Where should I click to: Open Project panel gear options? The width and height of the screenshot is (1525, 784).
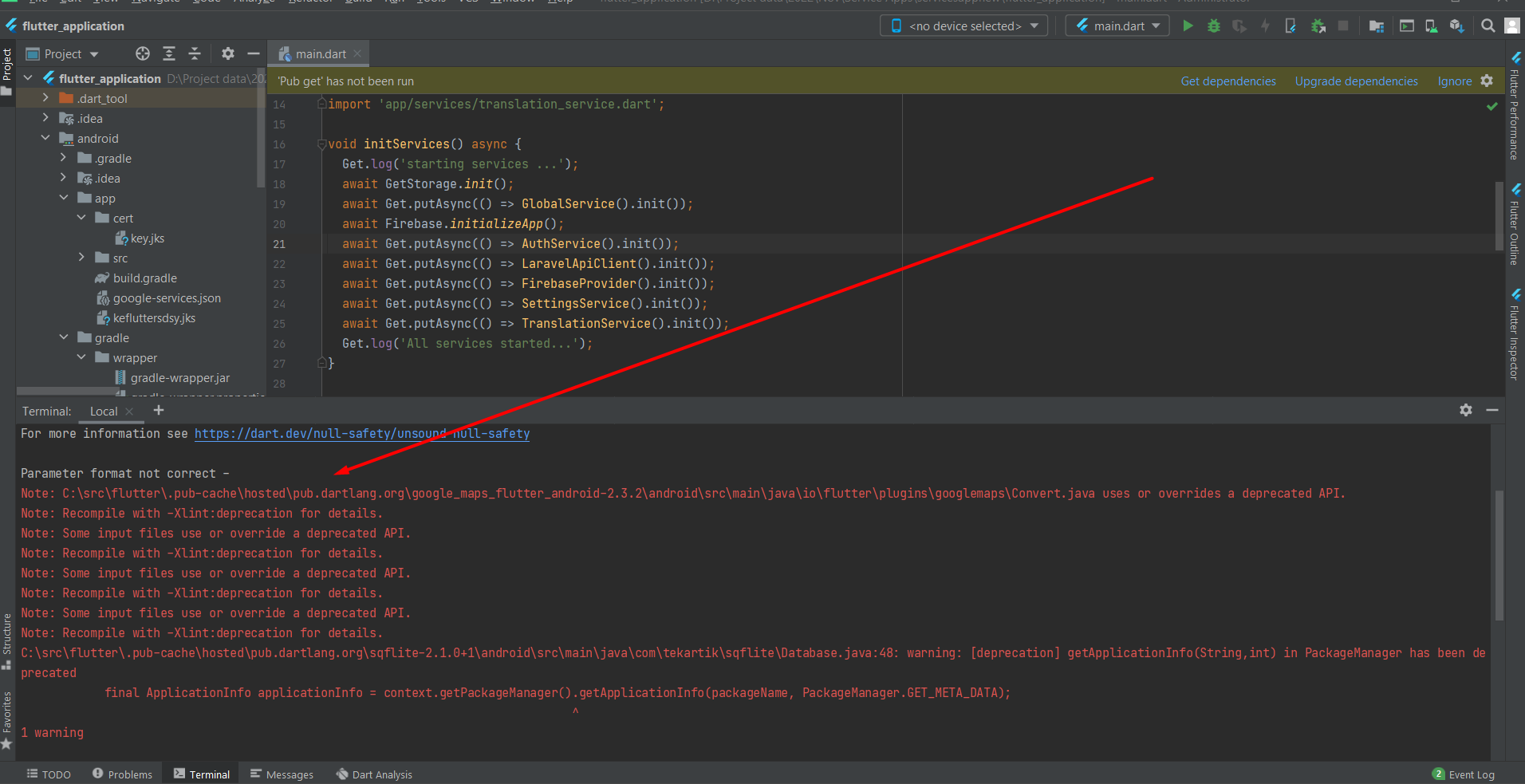228,53
